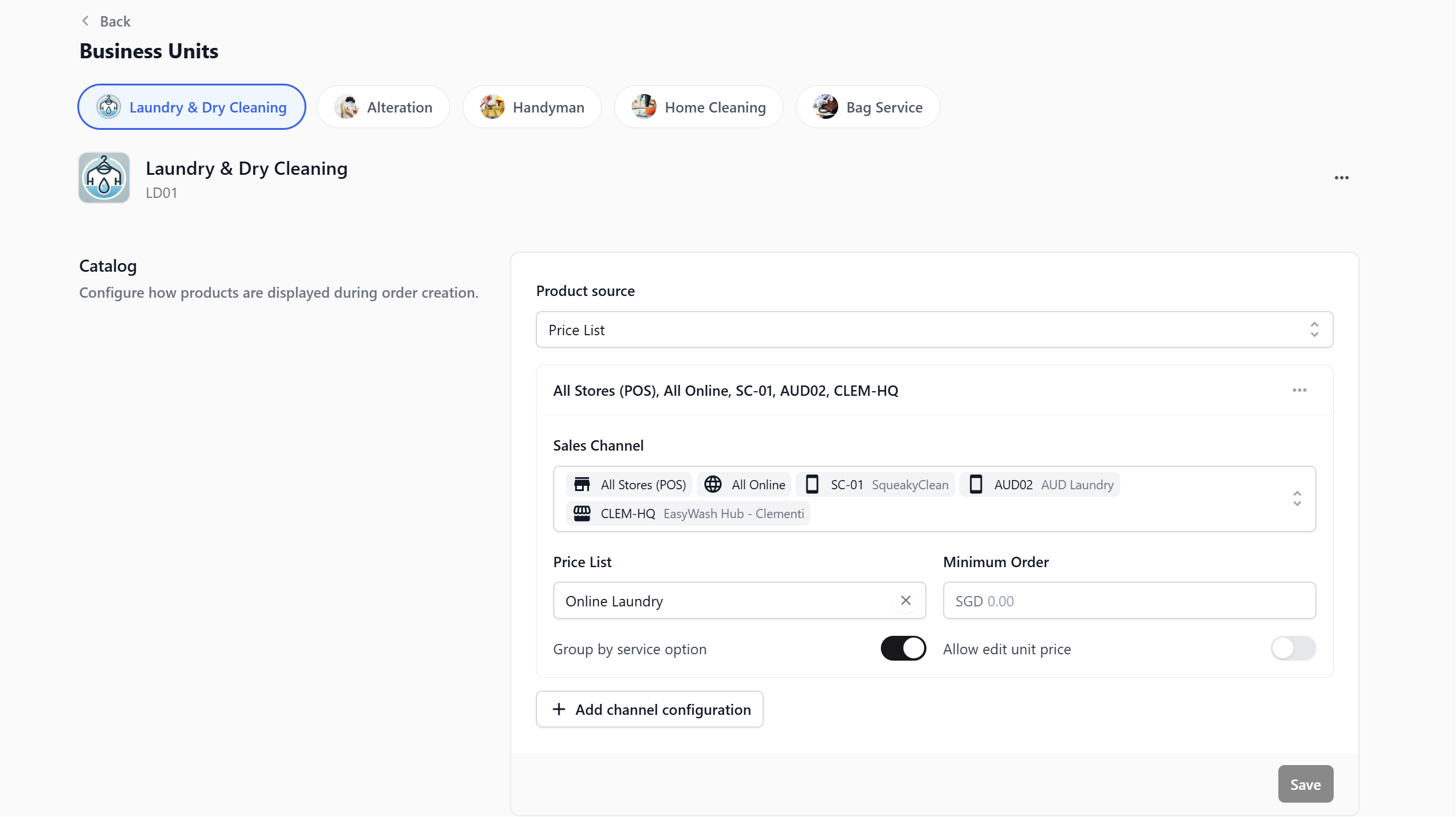Click into the Minimum Order SGD field
Screen dimensions: 1456x817
[x=1129, y=601]
